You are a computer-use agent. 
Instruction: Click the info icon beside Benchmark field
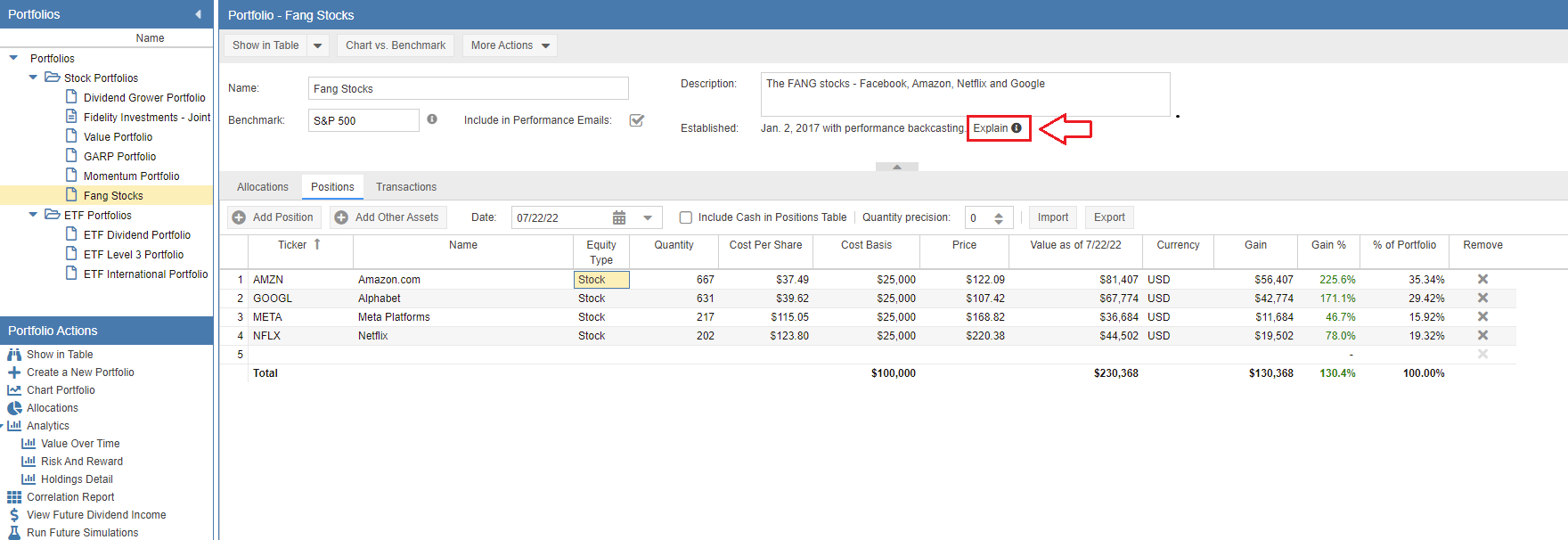point(432,119)
